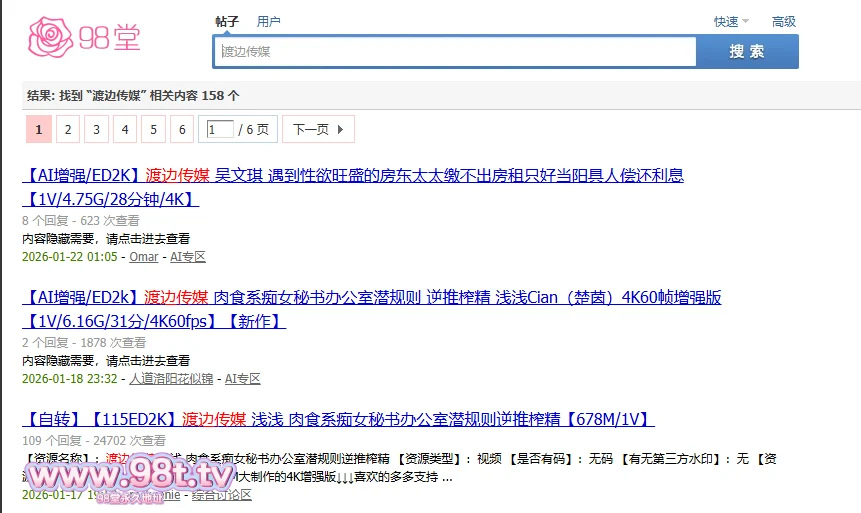Screen dimensions: 861x513
Task: Open results page 5
Action: [153, 129]
